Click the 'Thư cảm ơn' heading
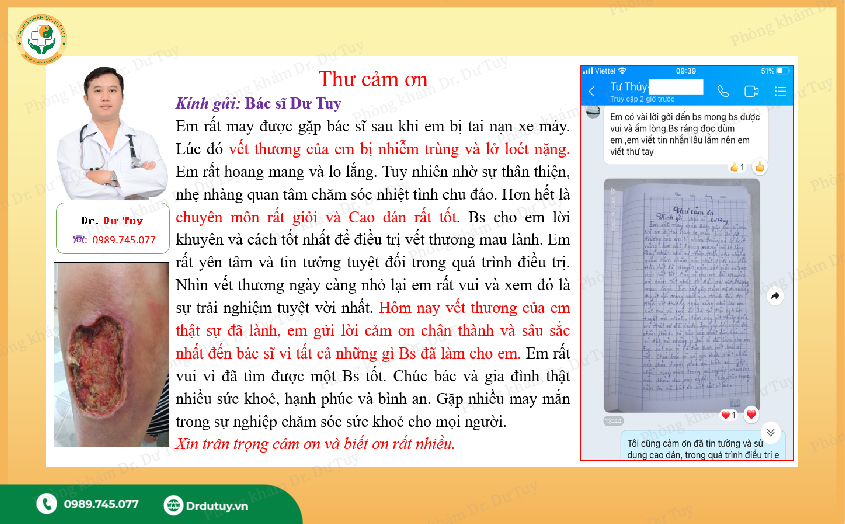Image resolution: width=845 pixels, height=524 pixels. tap(373, 79)
